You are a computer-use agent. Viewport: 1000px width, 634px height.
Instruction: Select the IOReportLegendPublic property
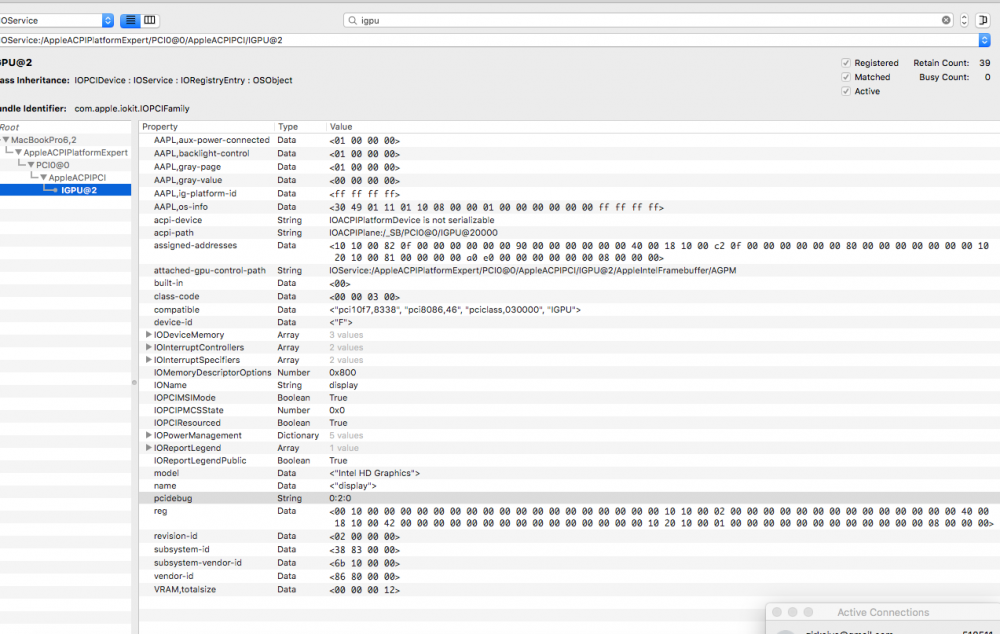[569, 461]
